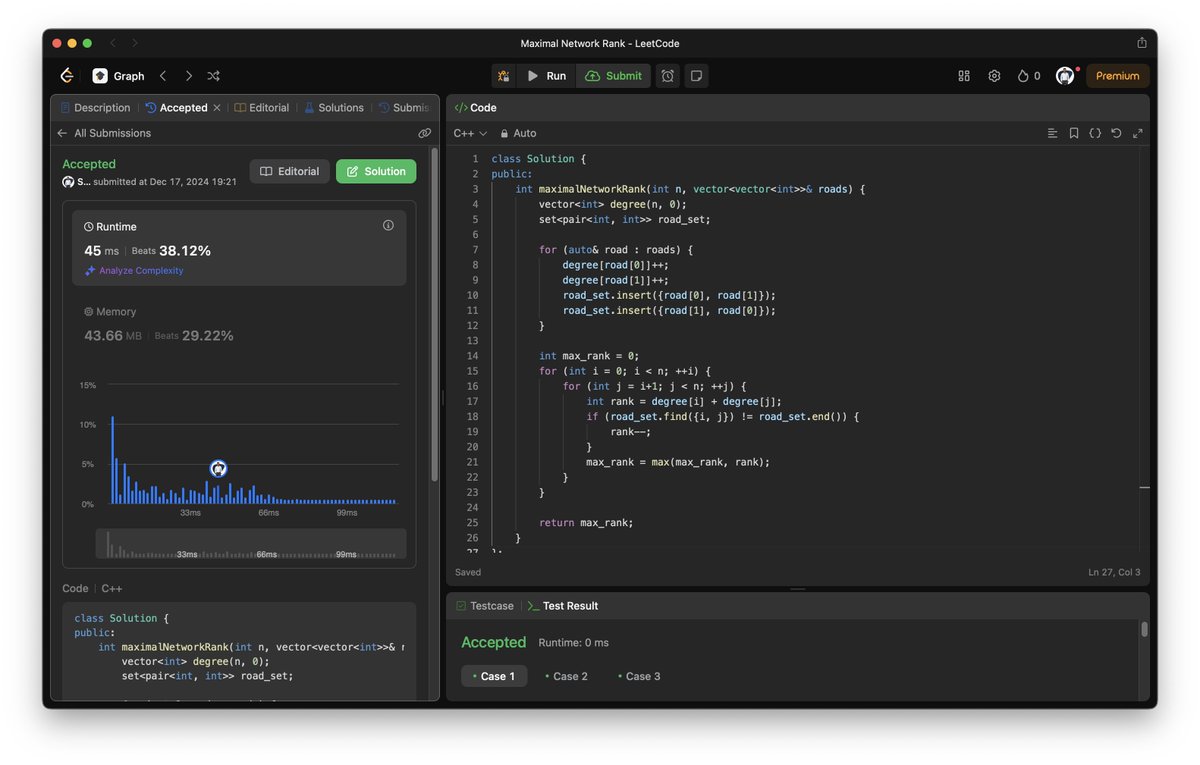Click the 'Ln 27, Col 3' status text
Image resolution: width=1200 pixels, height=765 pixels.
[x=1114, y=573]
